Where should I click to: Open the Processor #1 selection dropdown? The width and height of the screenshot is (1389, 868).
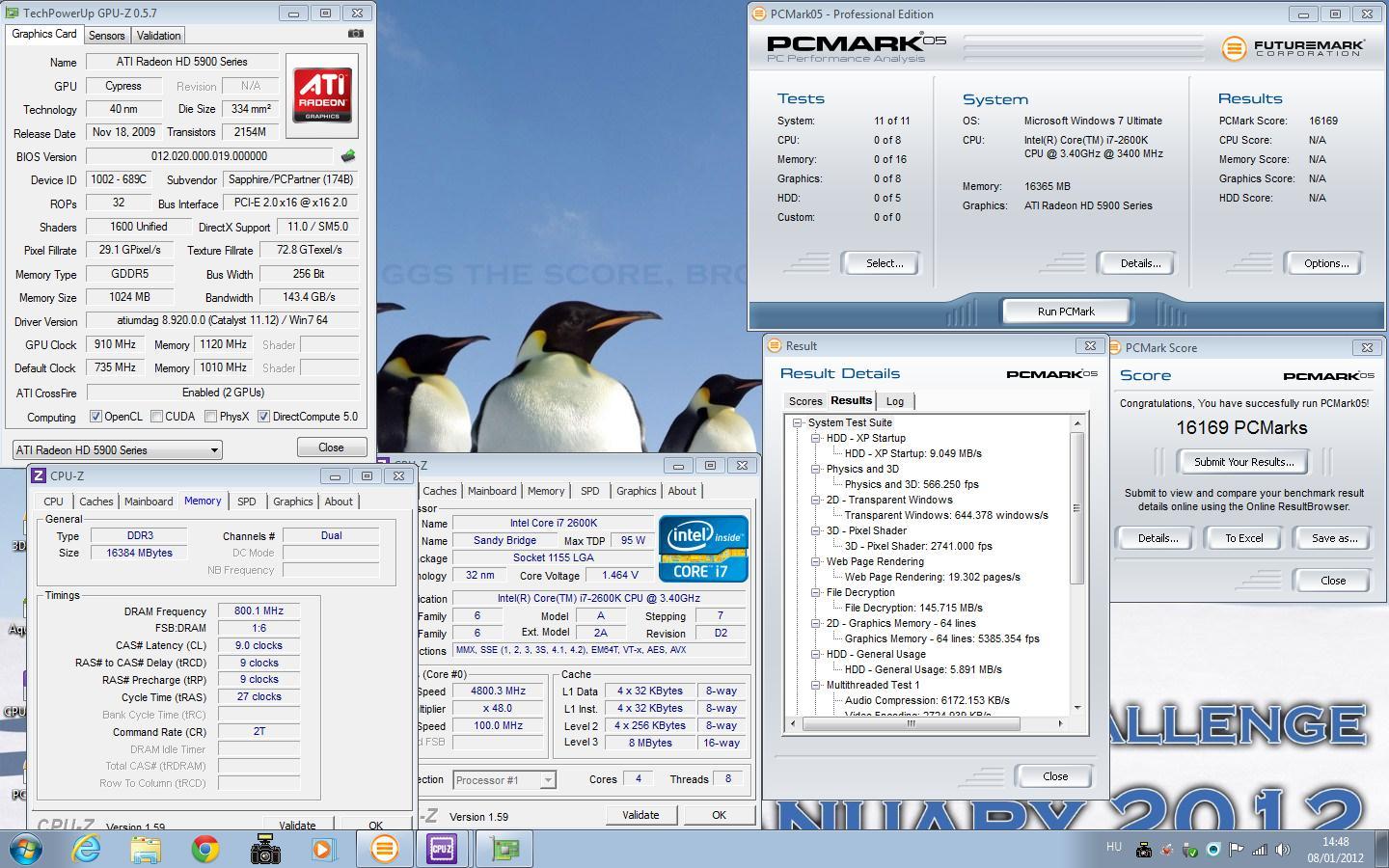click(504, 779)
